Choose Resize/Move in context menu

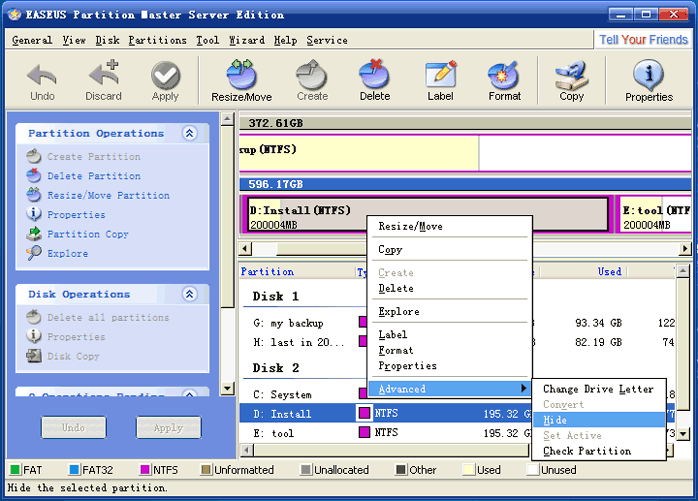pyautogui.click(x=450, y=226)
